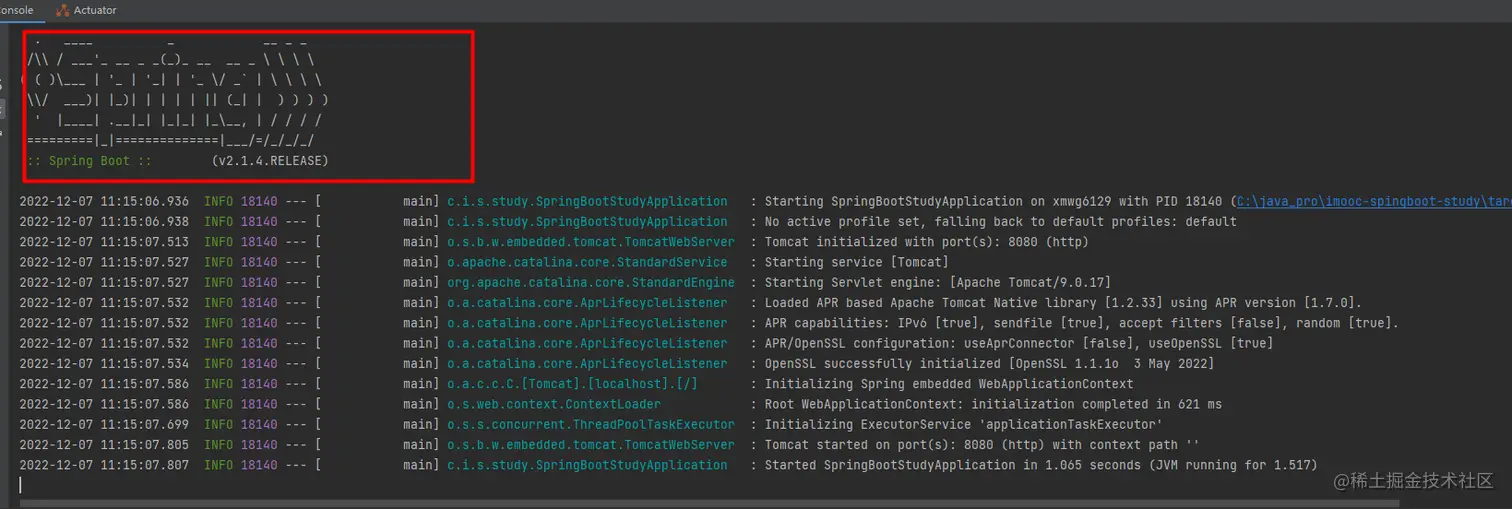Viewport: 1512px width, 509px height.
Task: Click the 'Started SpringBootStudyApplication in 1.065 seconds' message
Action: pyautogui.click(x=1041, y=465)
